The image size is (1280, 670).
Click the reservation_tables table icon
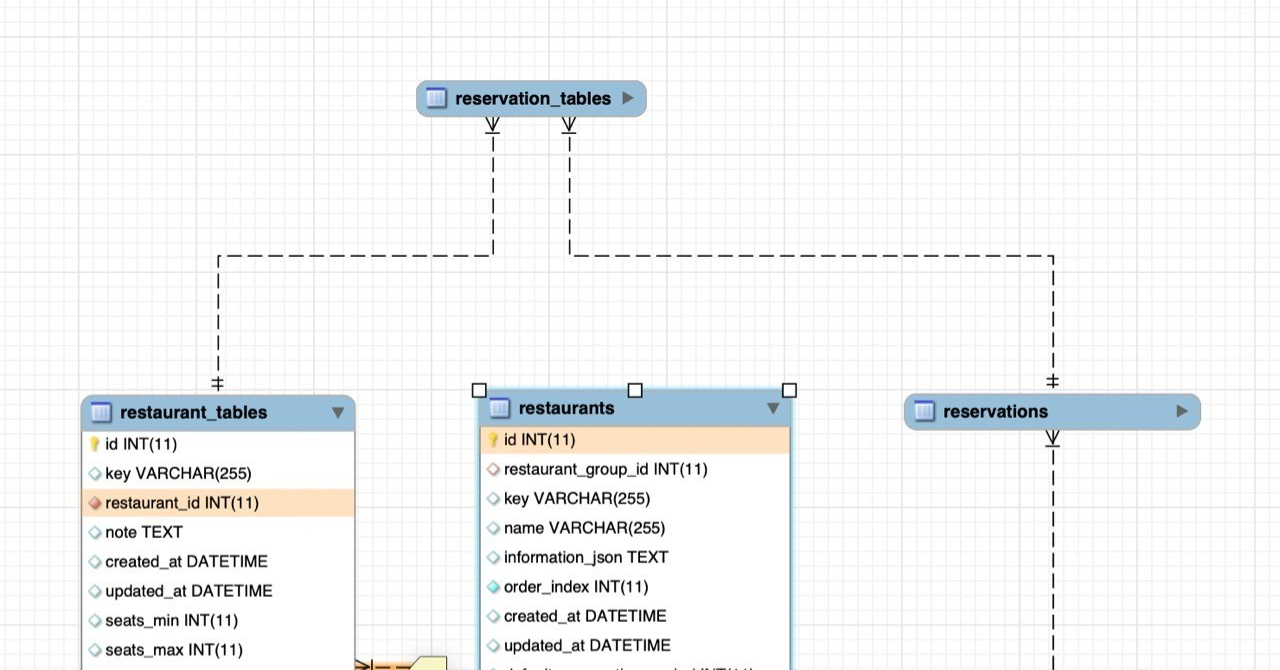click(436, 98)
